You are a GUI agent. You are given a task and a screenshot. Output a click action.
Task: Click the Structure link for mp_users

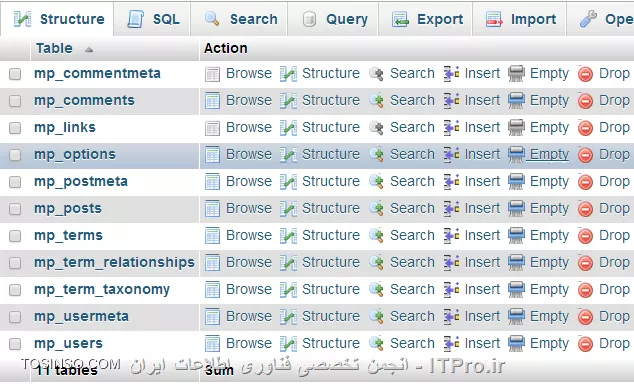331,343
